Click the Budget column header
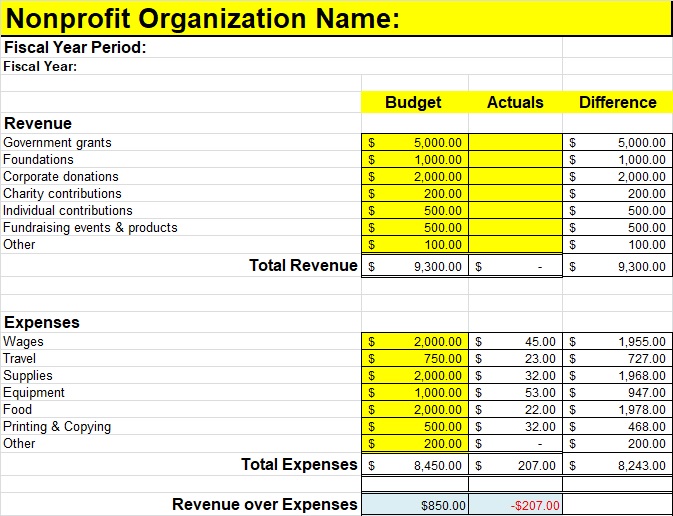673x516 pixels. coord(413,102)
